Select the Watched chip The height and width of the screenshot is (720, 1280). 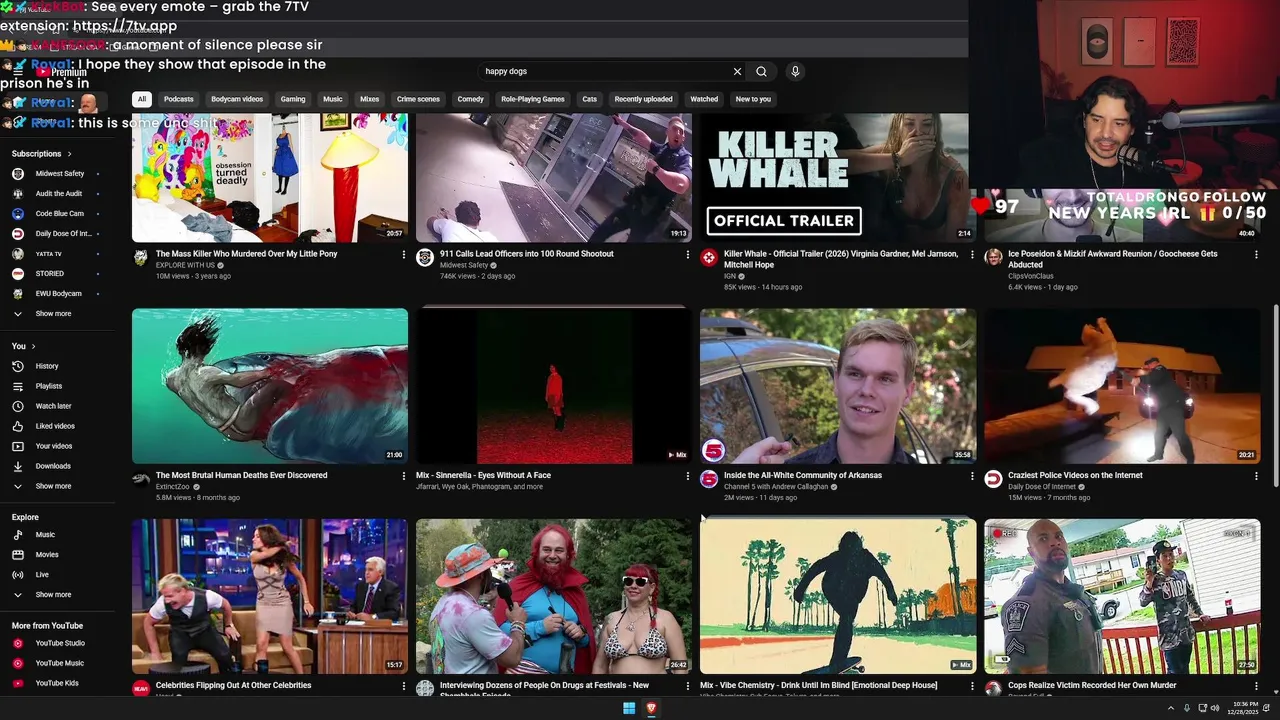704,99
